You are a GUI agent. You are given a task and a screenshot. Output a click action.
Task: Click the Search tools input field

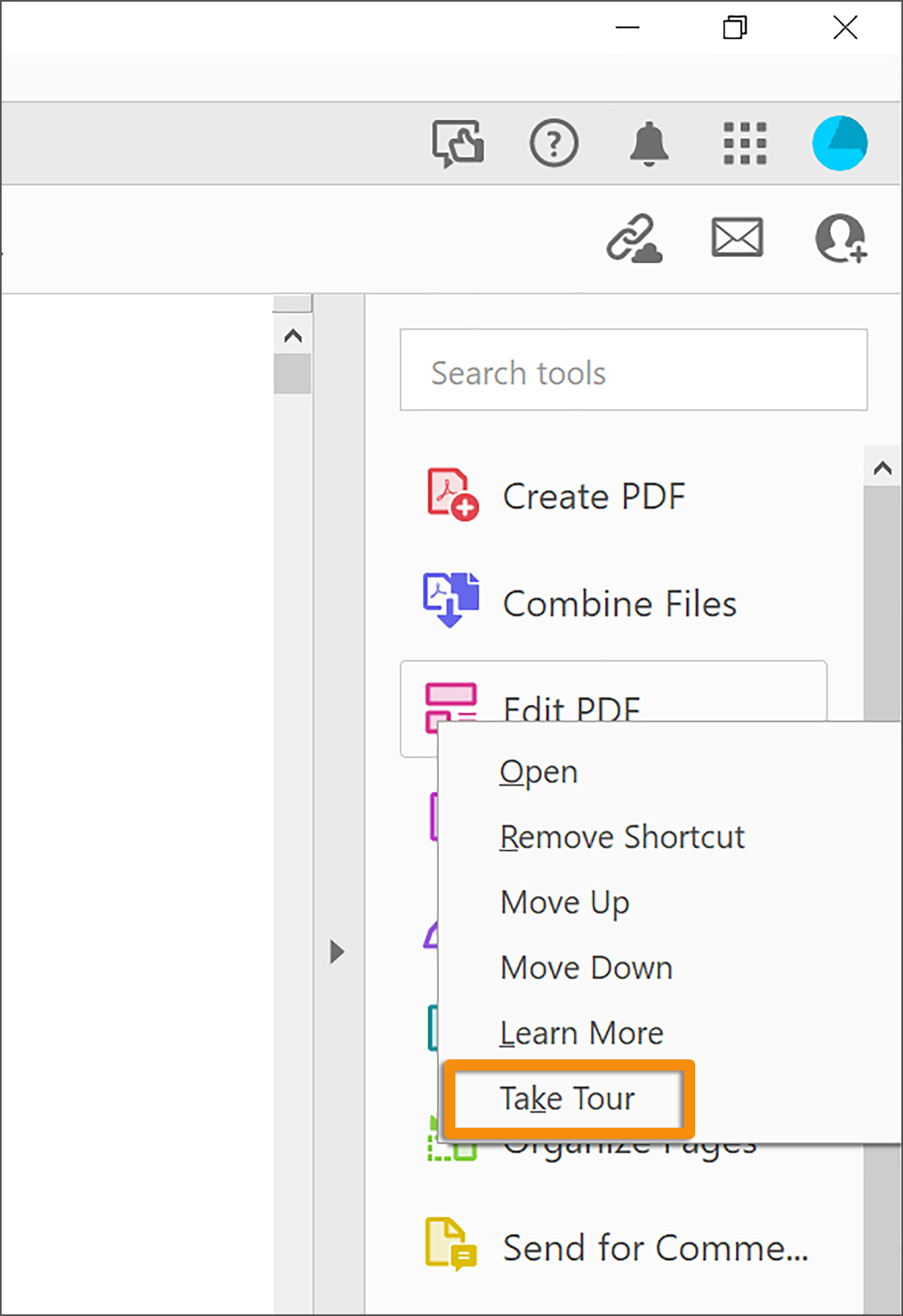[x=634, y=371]
